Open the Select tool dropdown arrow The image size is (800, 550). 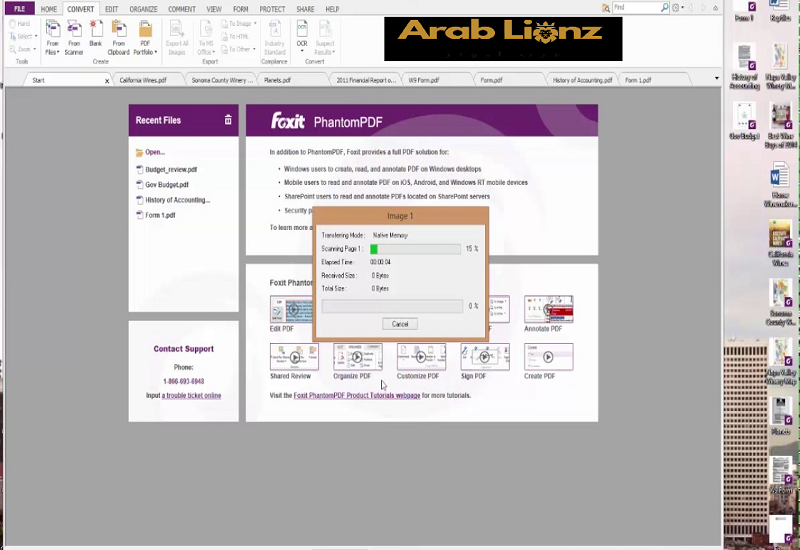click(36, 36)
